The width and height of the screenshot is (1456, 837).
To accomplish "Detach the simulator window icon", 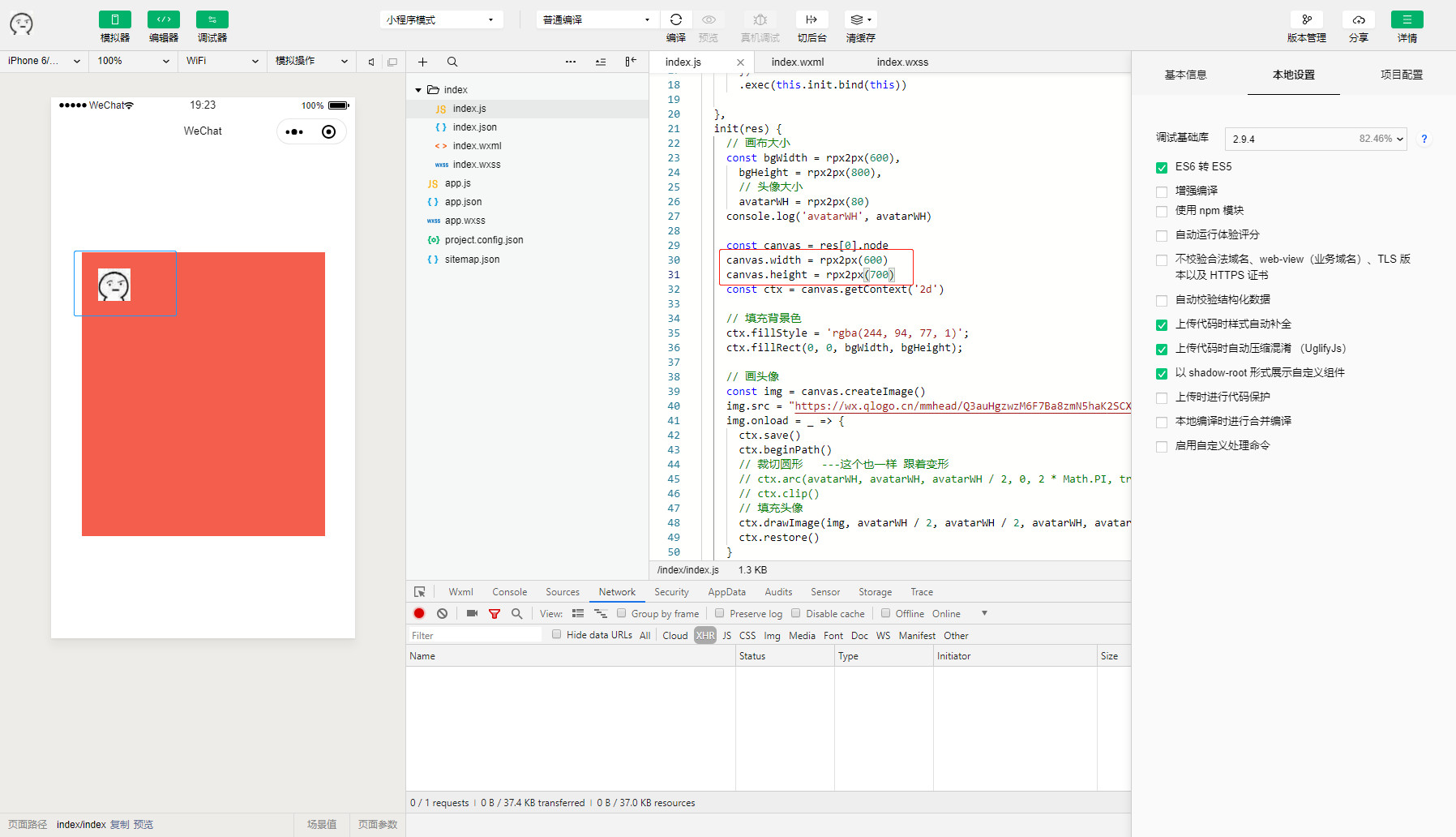I will coord(392,62).
